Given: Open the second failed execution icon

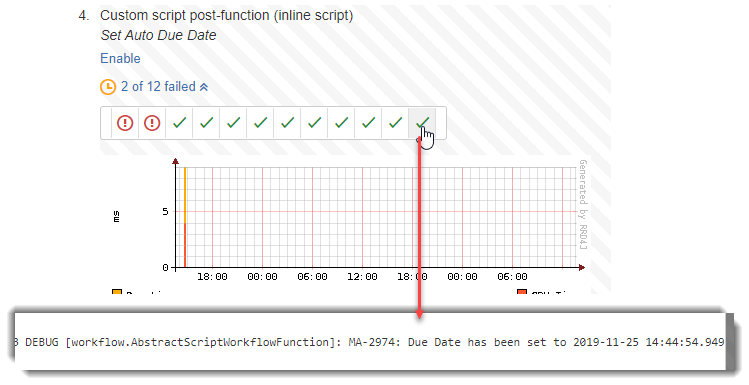Looking at the screenshot, I should coord(152,123).
